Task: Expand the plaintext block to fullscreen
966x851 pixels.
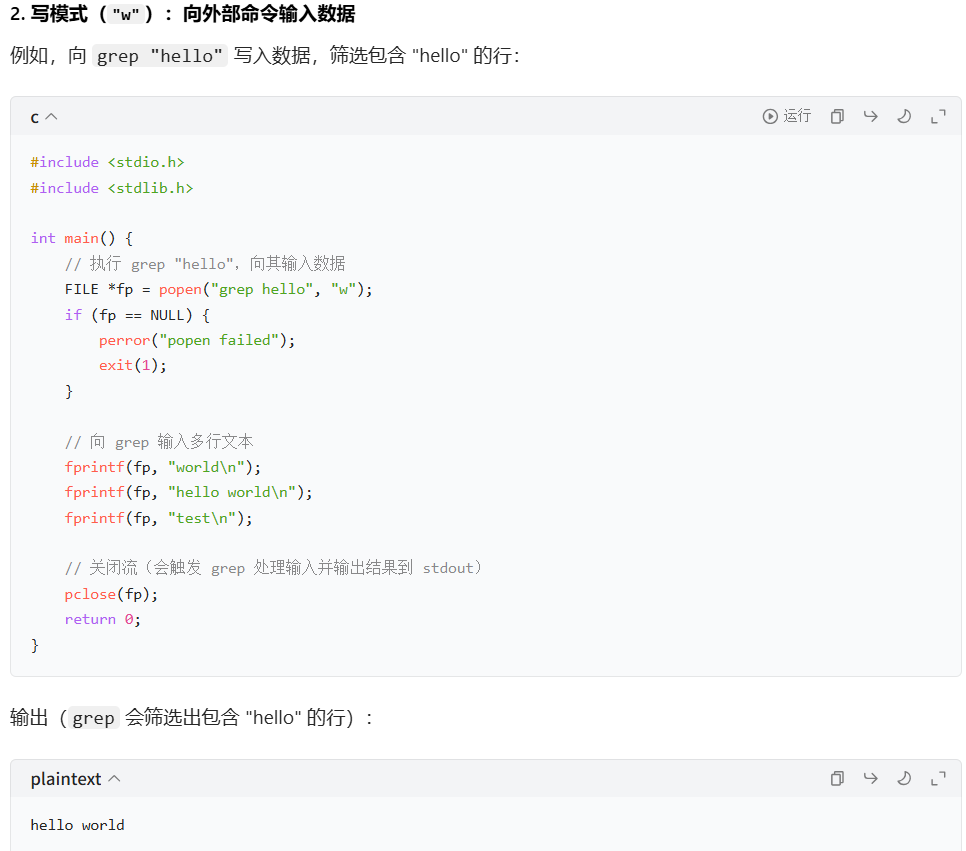Action: 938,779
